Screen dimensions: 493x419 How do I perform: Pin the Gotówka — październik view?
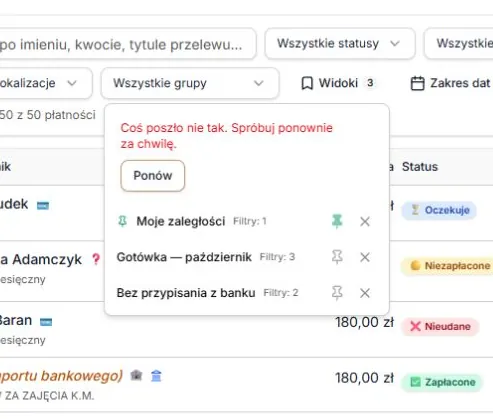337,257
